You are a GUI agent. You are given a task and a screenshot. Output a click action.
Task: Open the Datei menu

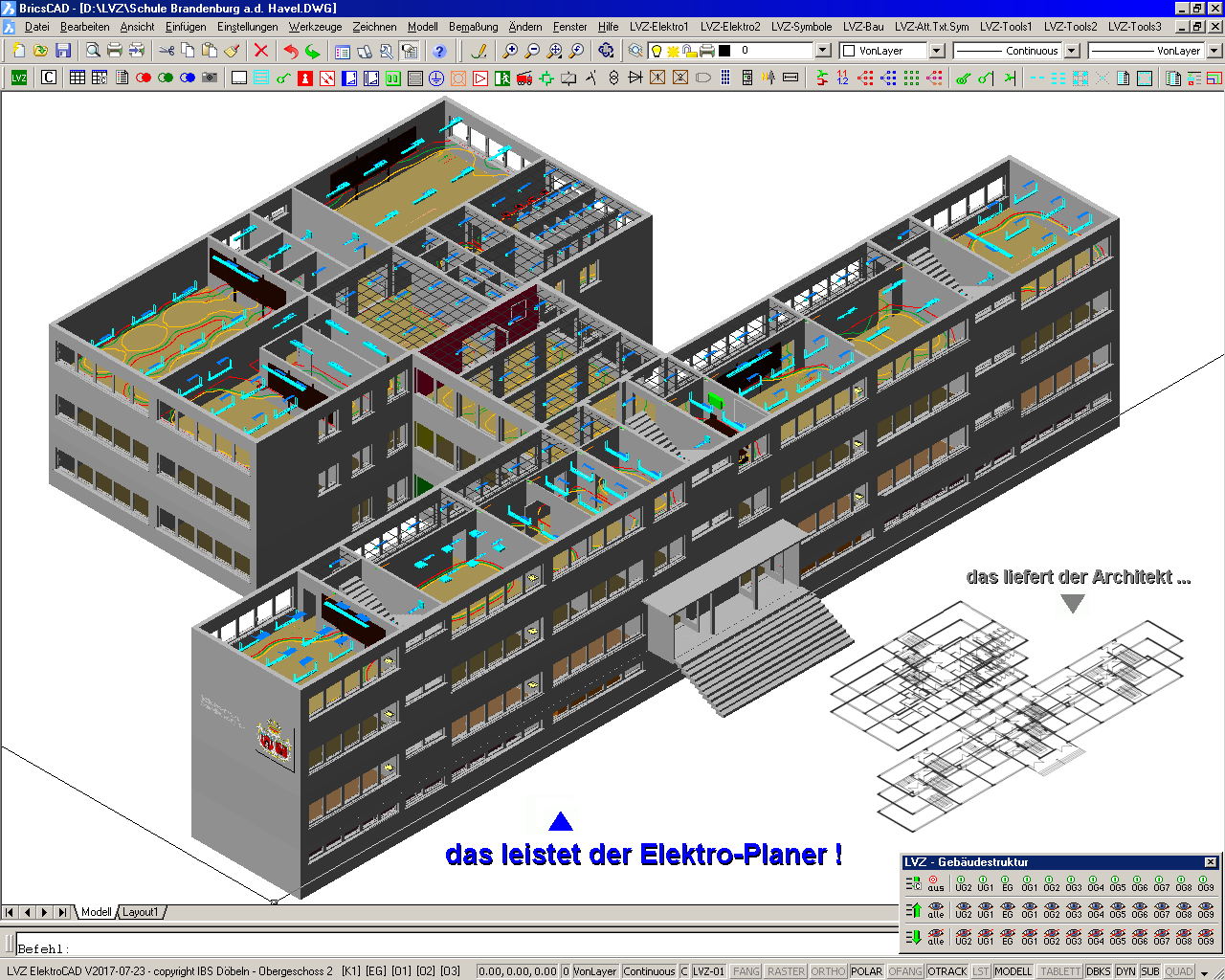pyautogui.click(x=36, y=27)
